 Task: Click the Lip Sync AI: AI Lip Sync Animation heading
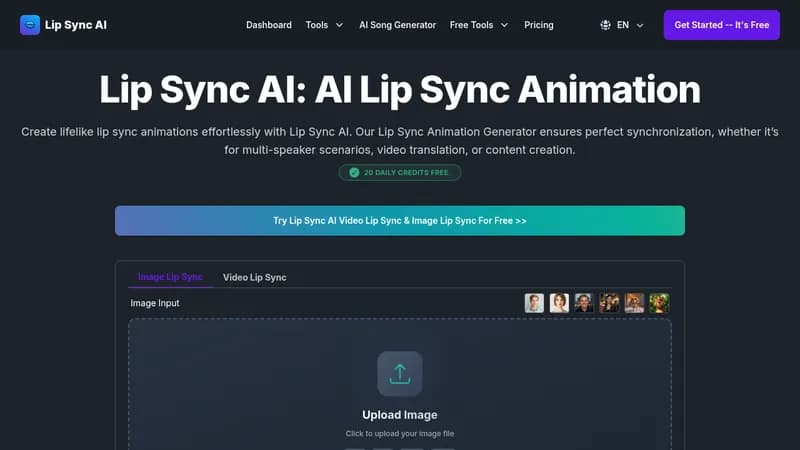click(x=399, y=89)
